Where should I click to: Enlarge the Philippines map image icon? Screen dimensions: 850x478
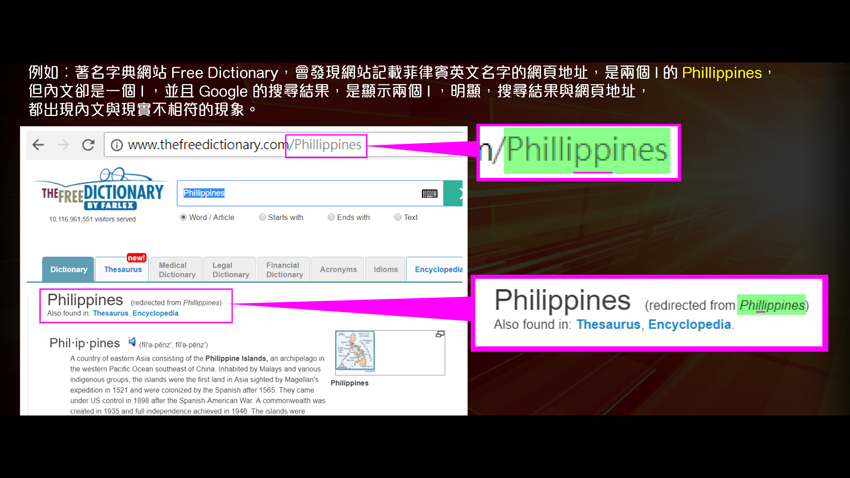click(440, 334)
